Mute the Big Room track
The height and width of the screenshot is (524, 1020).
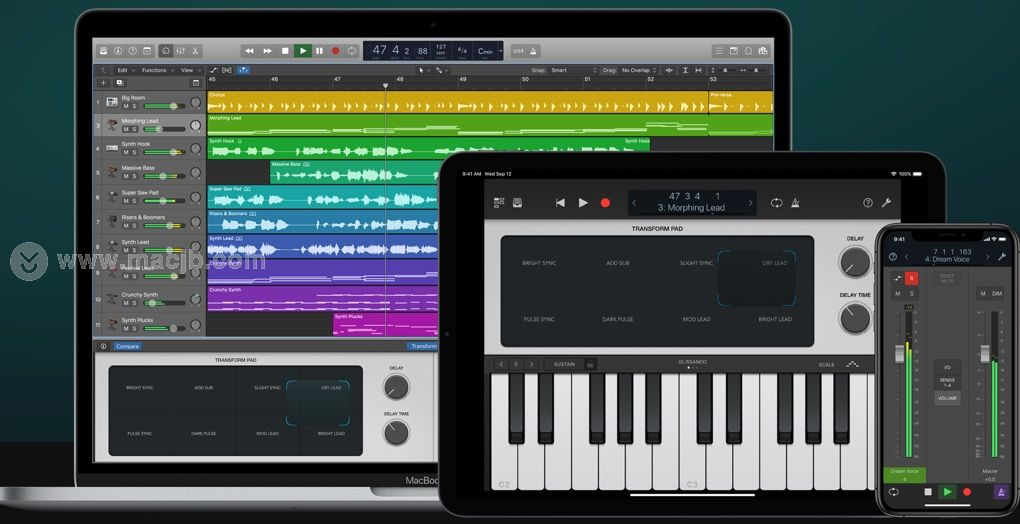point(126,106)
